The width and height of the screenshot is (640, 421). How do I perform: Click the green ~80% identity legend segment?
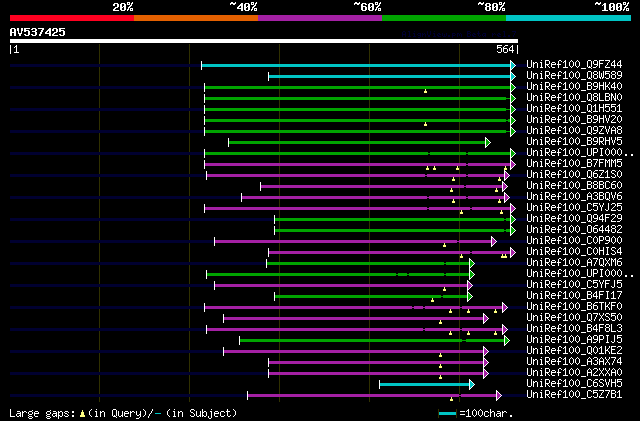click(444, 18)
